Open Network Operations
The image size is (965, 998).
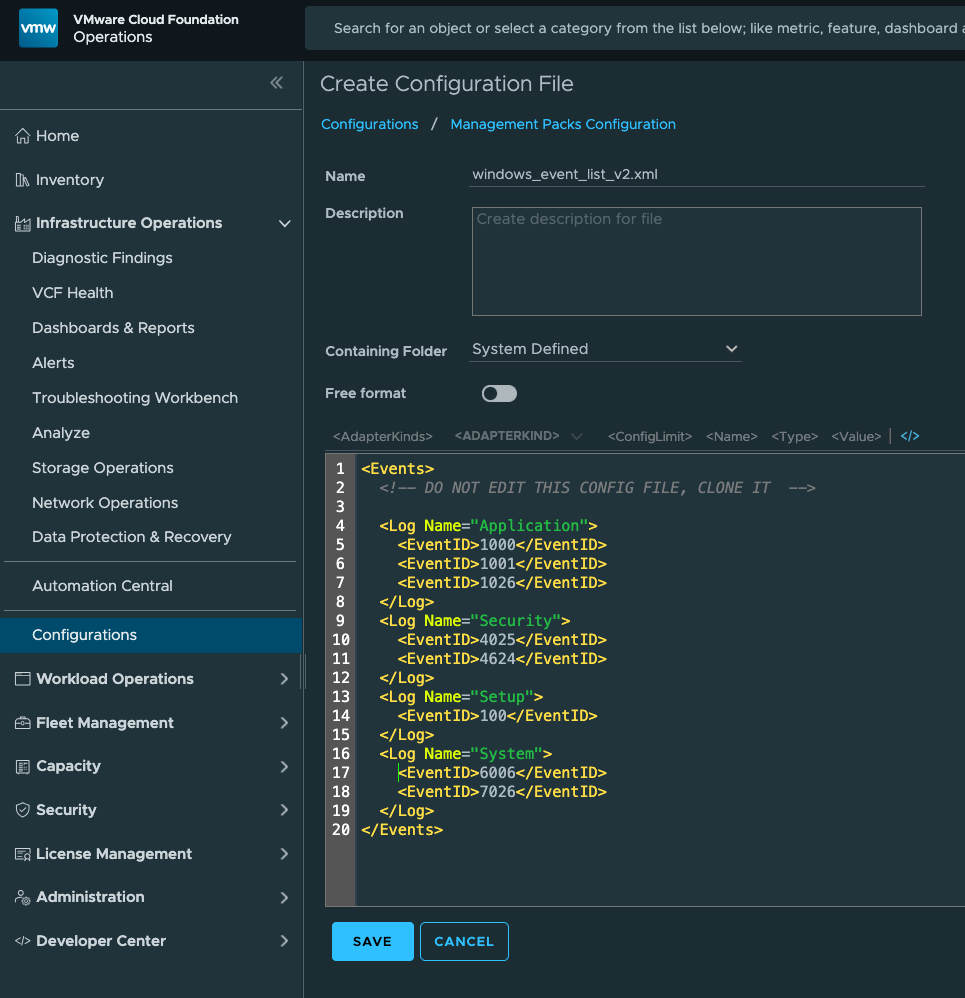[105, 503]
